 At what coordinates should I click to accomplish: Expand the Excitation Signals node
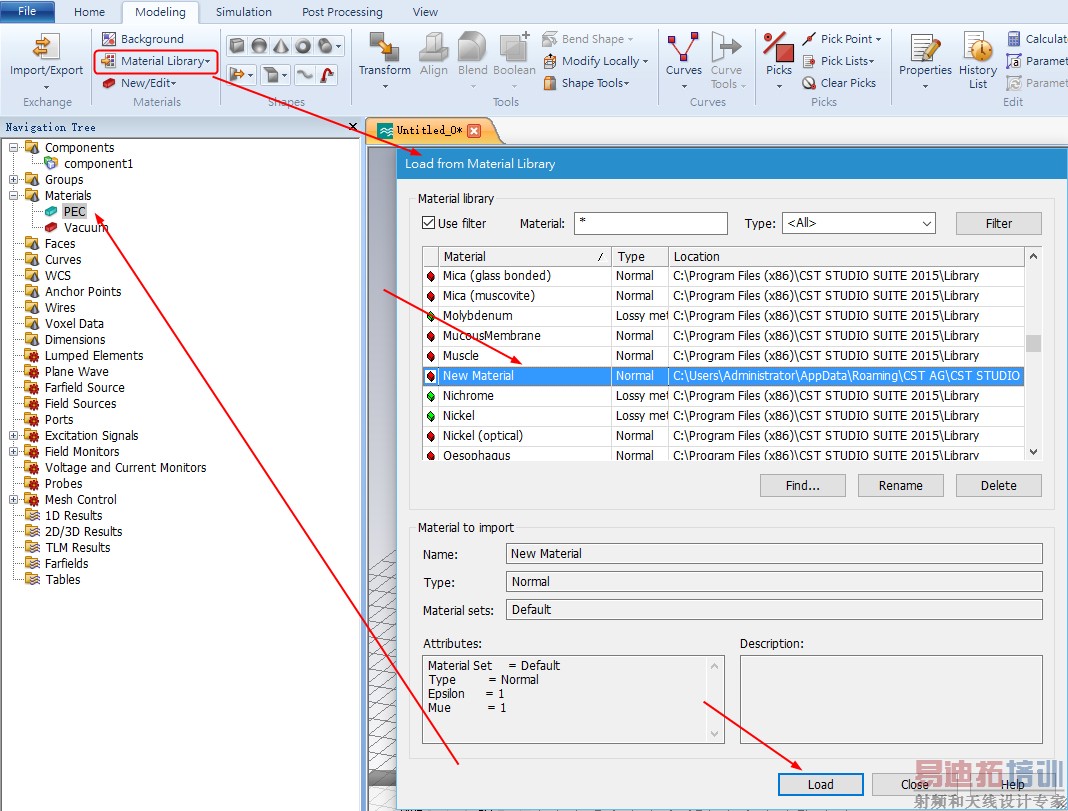(13, 435)
